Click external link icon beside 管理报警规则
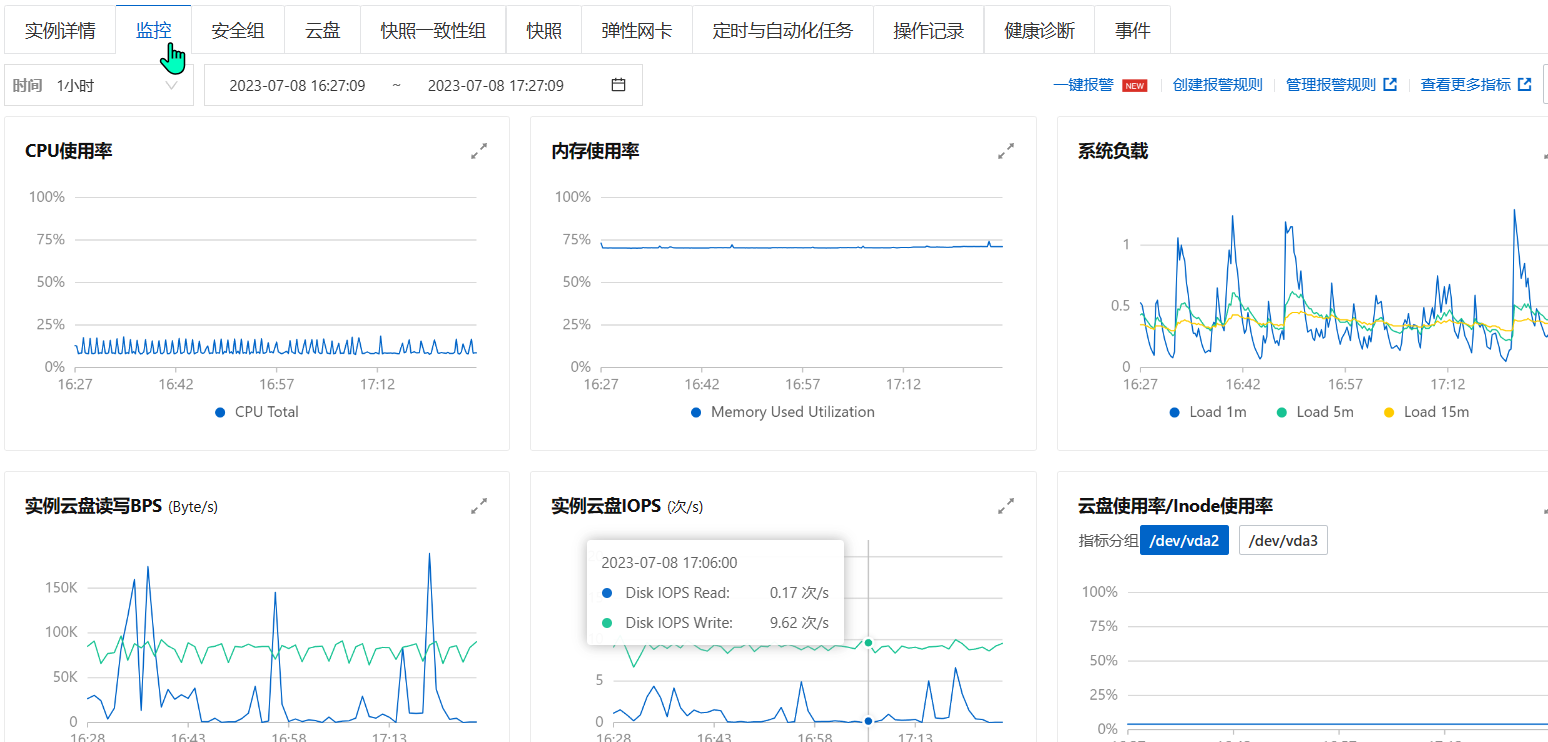The image size is (1548, 742). pos(1390,85)
